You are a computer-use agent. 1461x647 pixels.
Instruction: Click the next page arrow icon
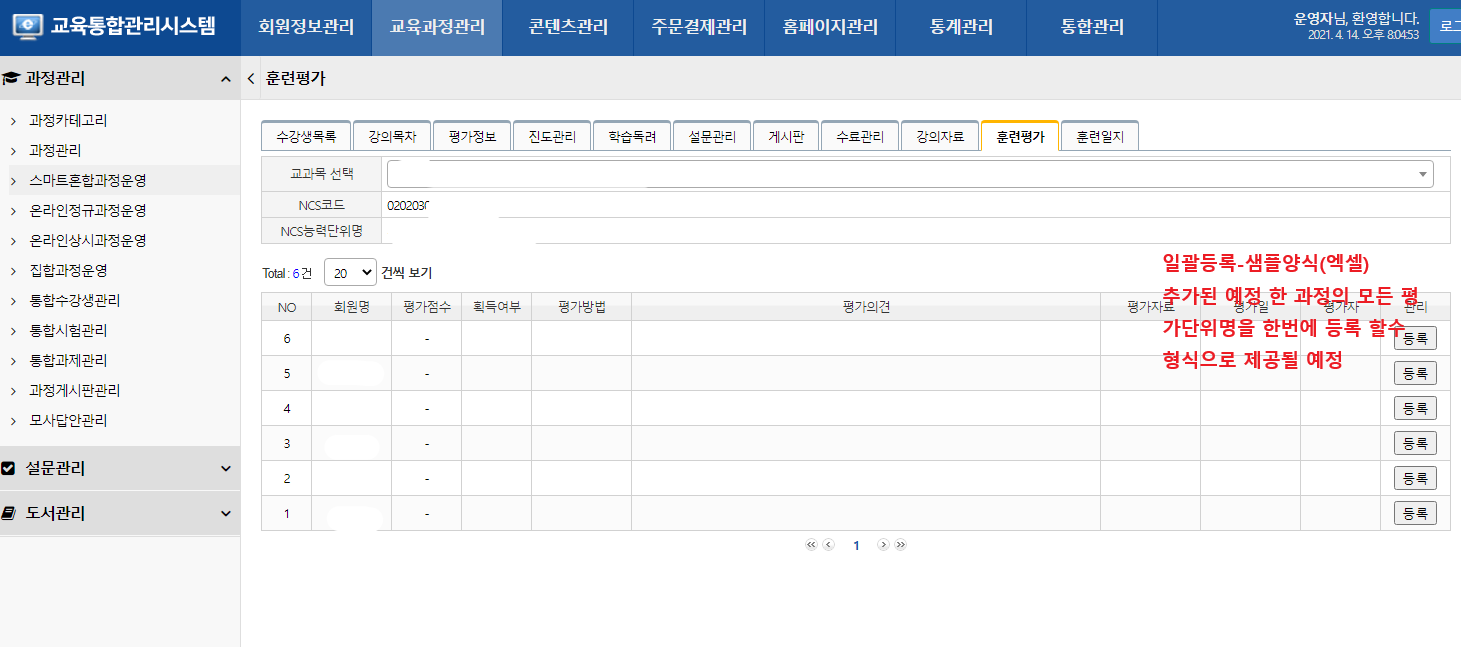coord(883,545)
